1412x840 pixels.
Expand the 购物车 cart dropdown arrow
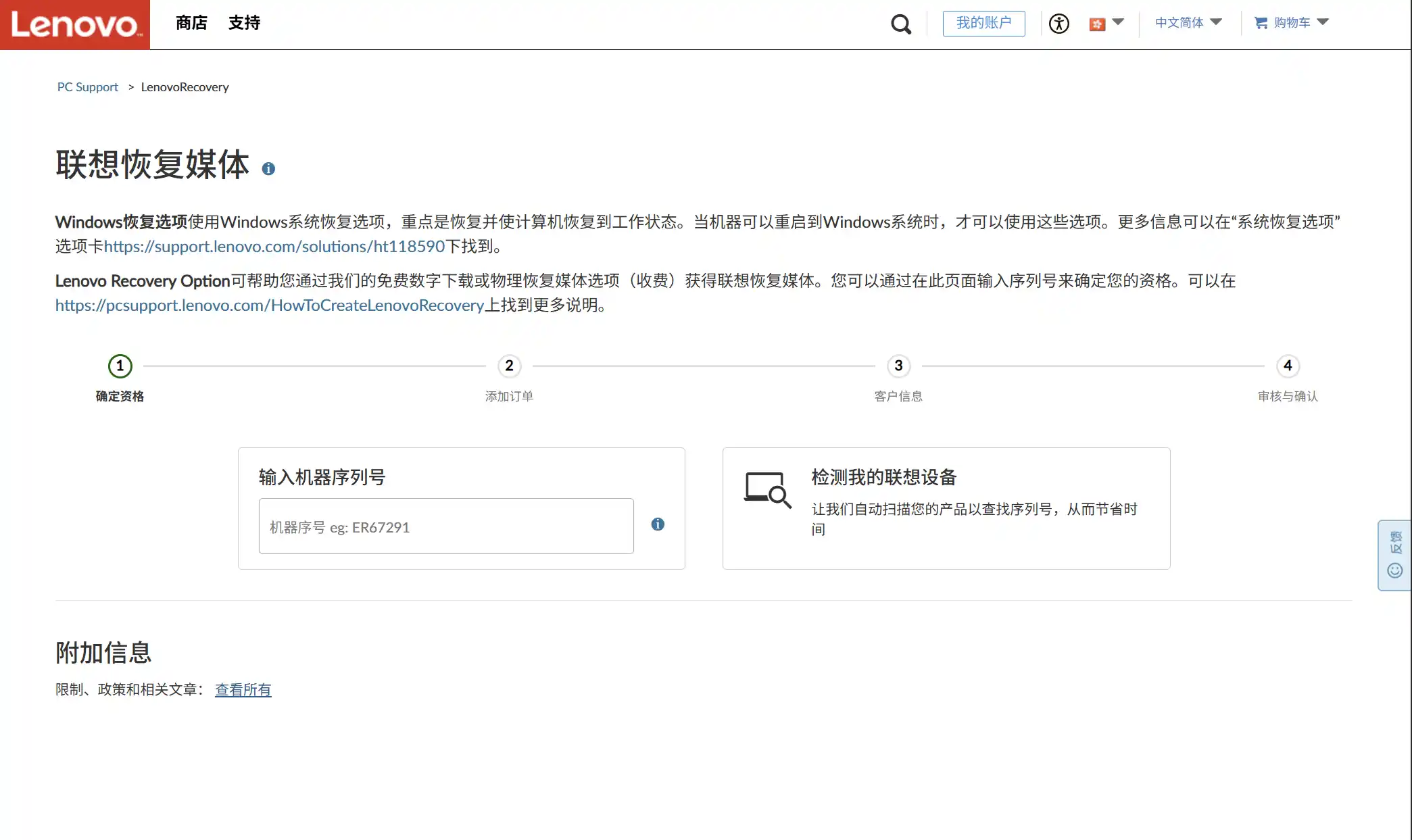tap(1323, 22)
